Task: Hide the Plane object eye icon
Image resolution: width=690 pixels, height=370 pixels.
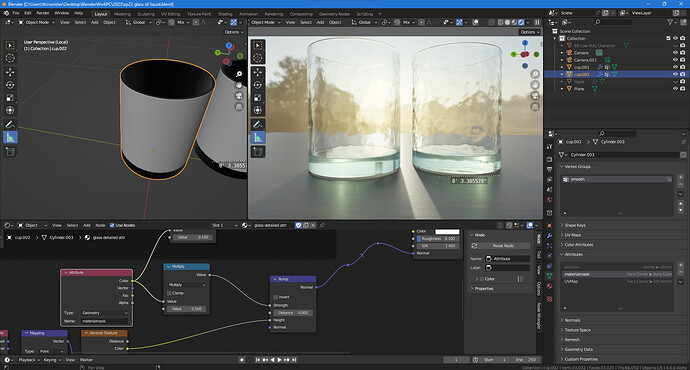Action: (675, 88)
